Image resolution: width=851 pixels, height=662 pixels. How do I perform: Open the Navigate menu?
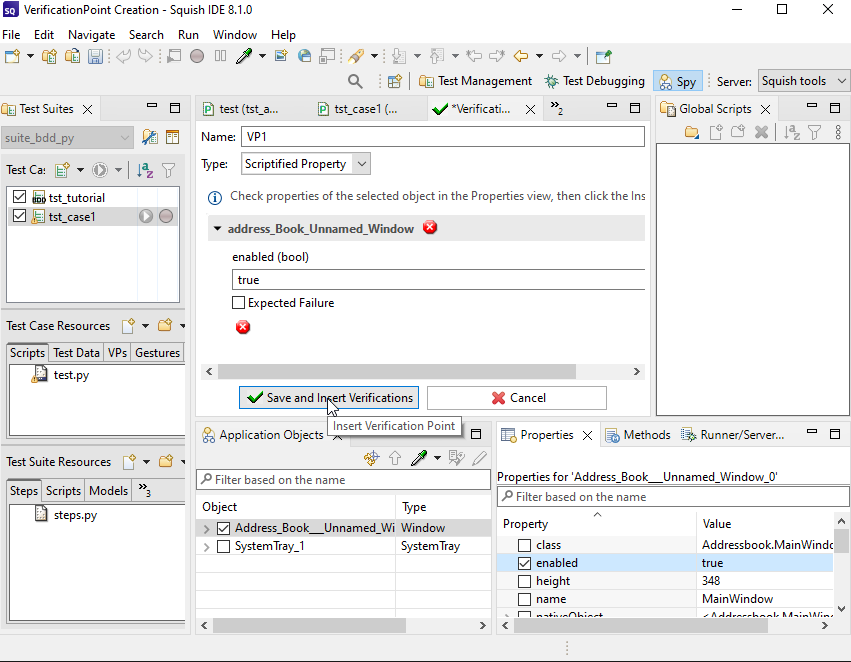coord(91,34)
